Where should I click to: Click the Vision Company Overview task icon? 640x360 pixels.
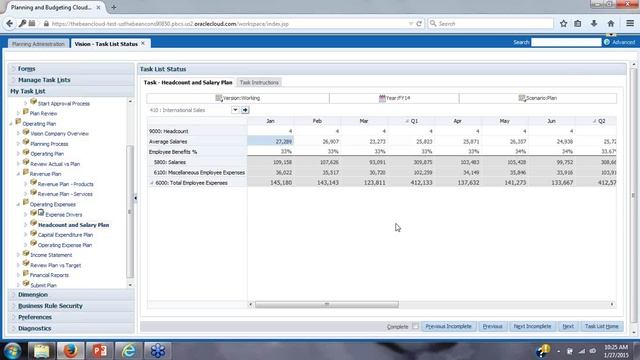coord(26,132)
